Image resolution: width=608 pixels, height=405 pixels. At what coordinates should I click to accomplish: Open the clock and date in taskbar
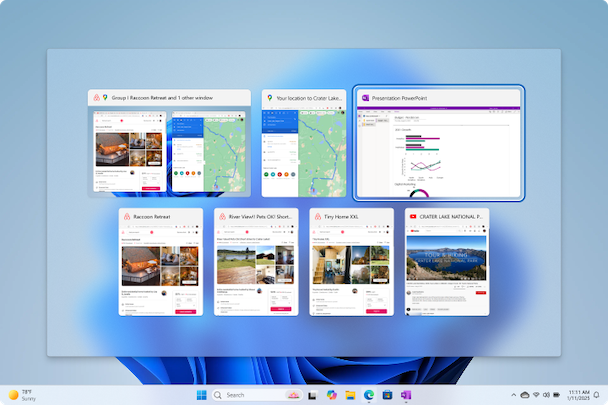coord(579,395)
